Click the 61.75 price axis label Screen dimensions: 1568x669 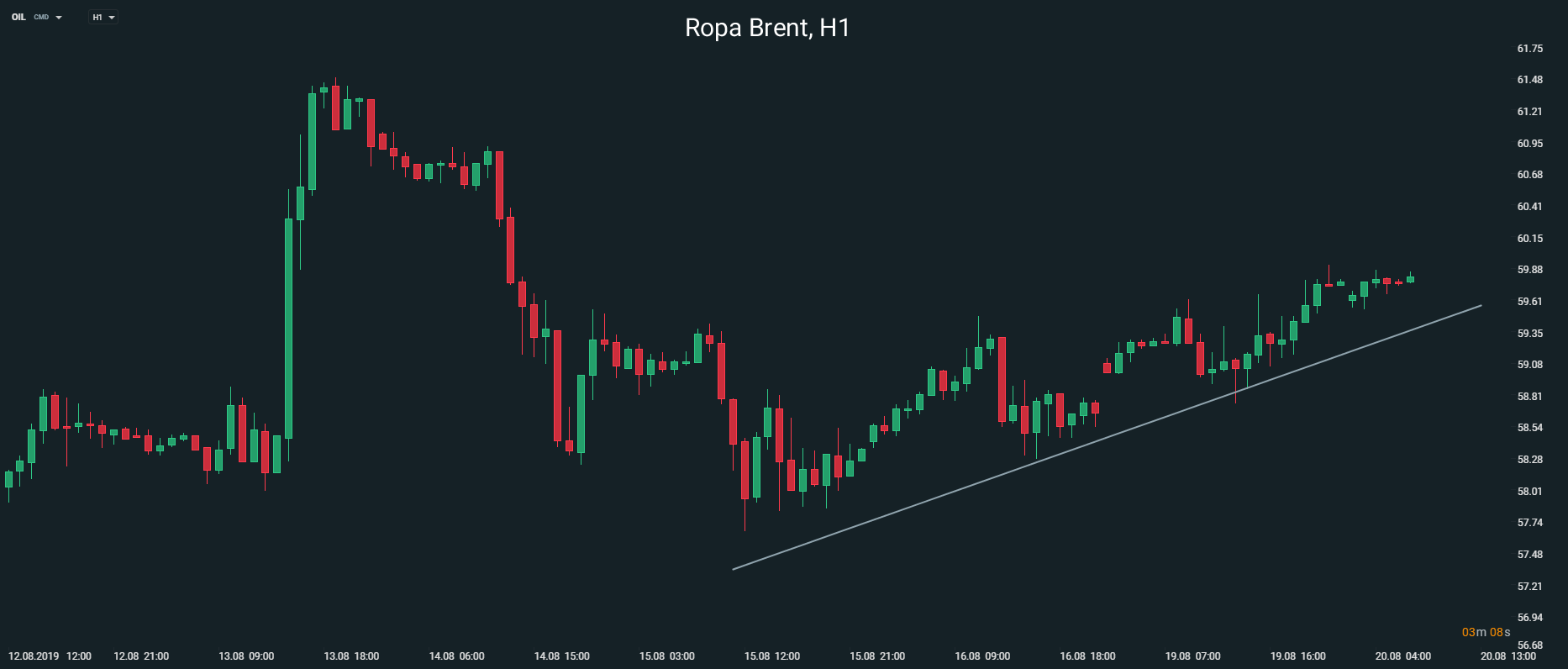(x=1529, y=49)
